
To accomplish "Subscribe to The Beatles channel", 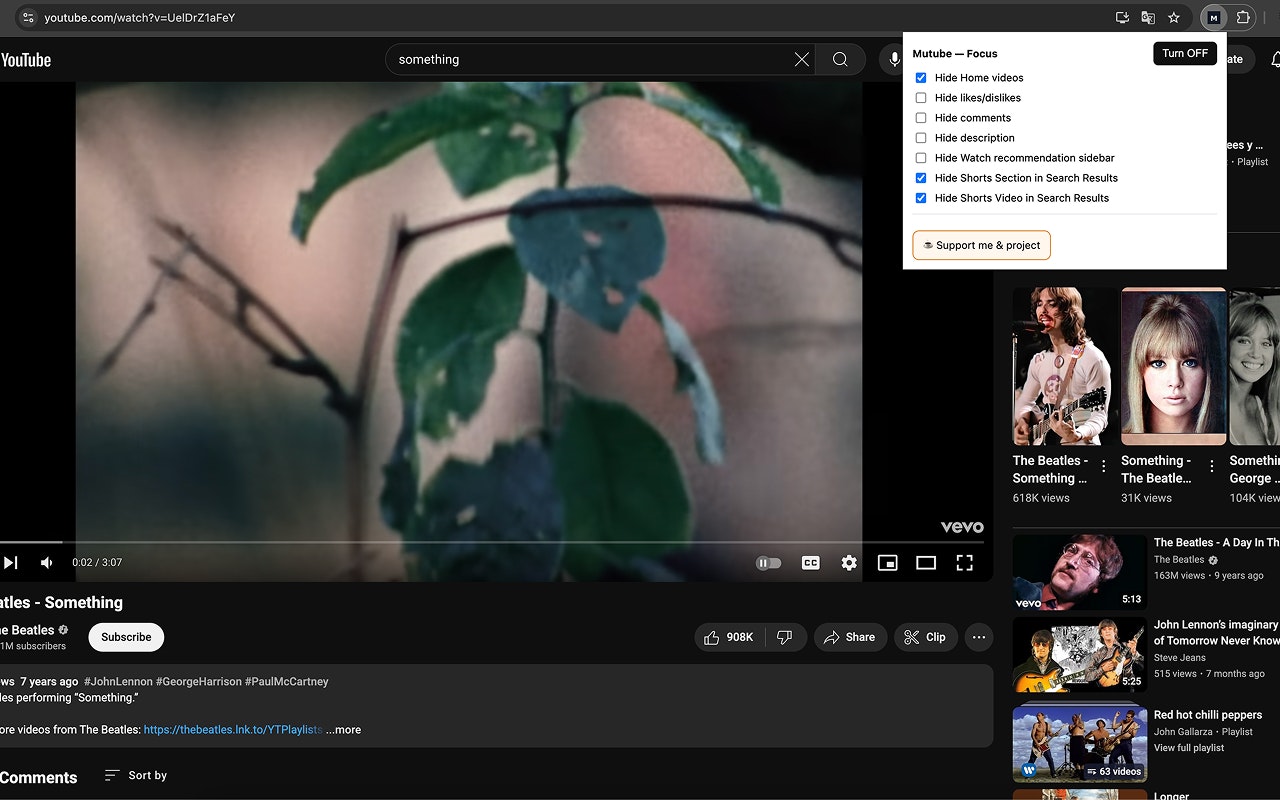I will 126,637.
